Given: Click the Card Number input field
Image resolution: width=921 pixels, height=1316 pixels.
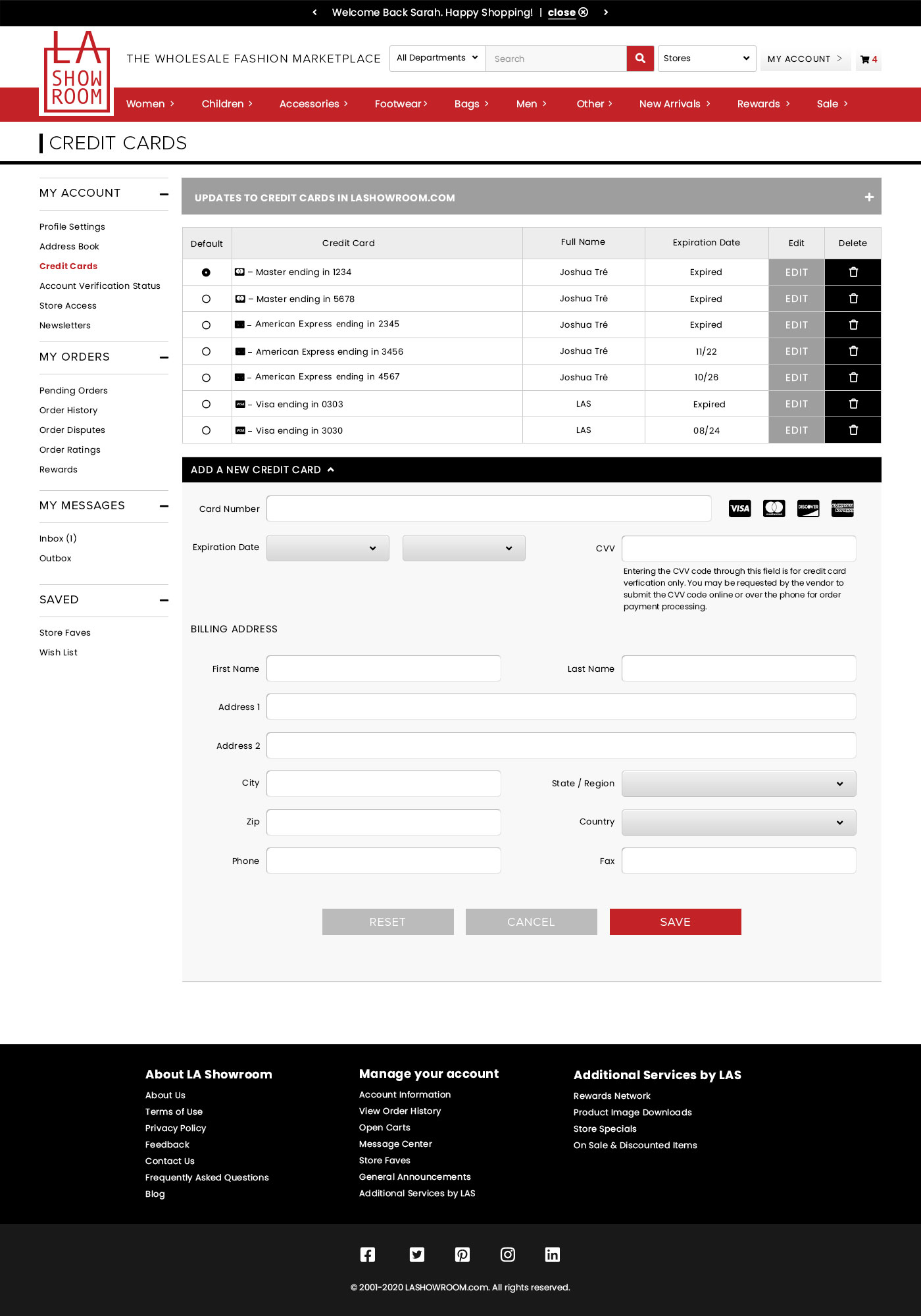Looking at the screenshot, I should pyautogui.click(x=489, y=509).
